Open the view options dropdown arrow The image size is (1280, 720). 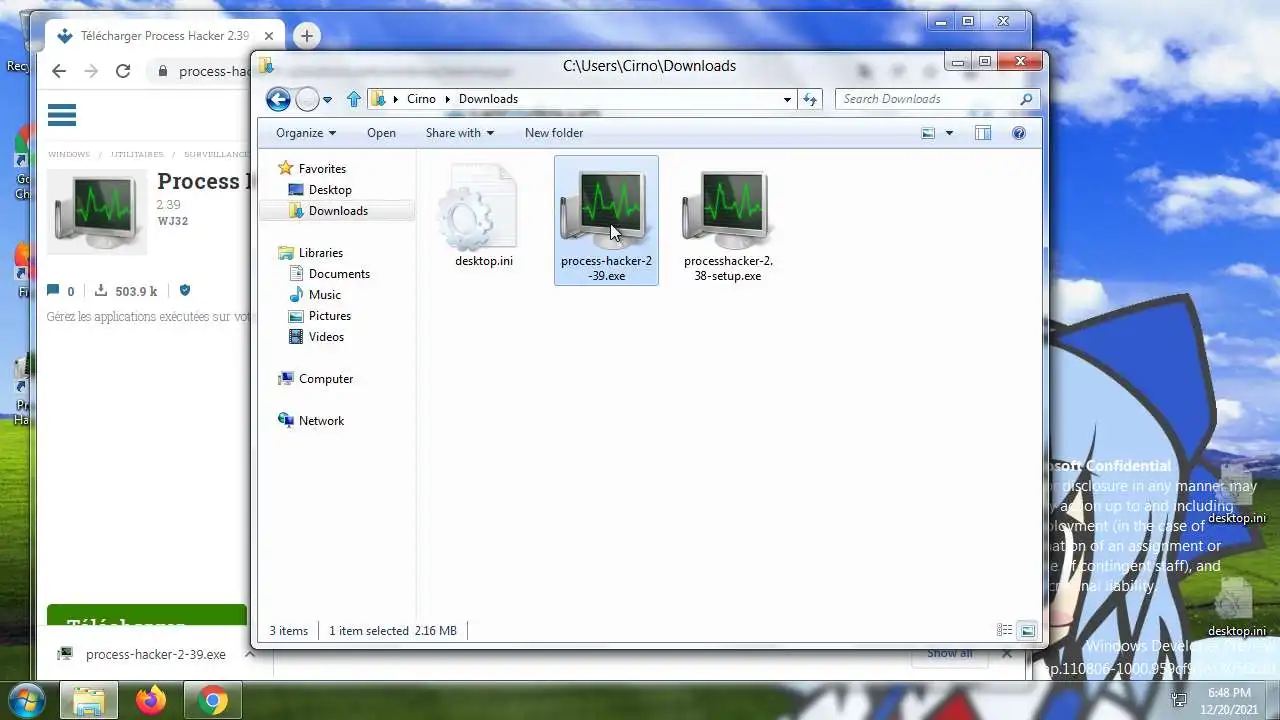(949, 133)
